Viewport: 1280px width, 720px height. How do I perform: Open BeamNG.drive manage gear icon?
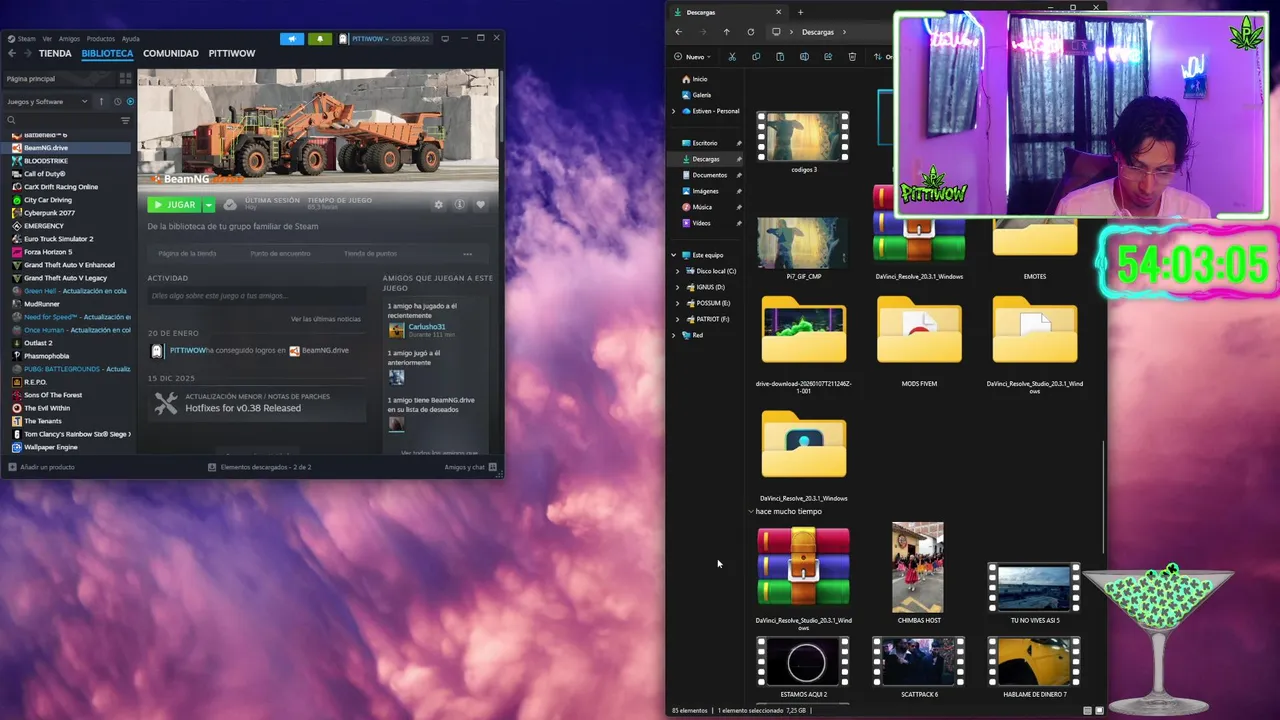[438, 204]
